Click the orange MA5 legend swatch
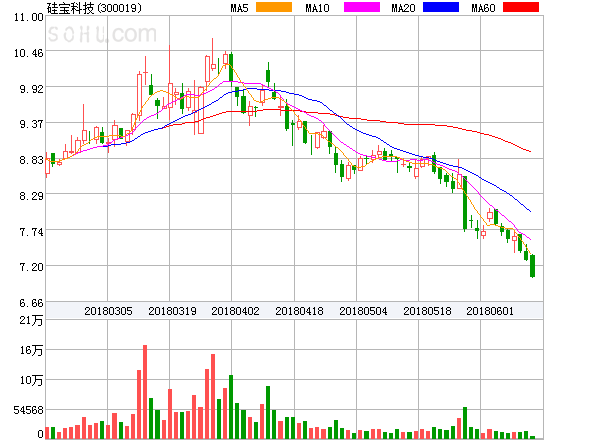This screenshot has width=600, height=440. (x=274, y=7)
